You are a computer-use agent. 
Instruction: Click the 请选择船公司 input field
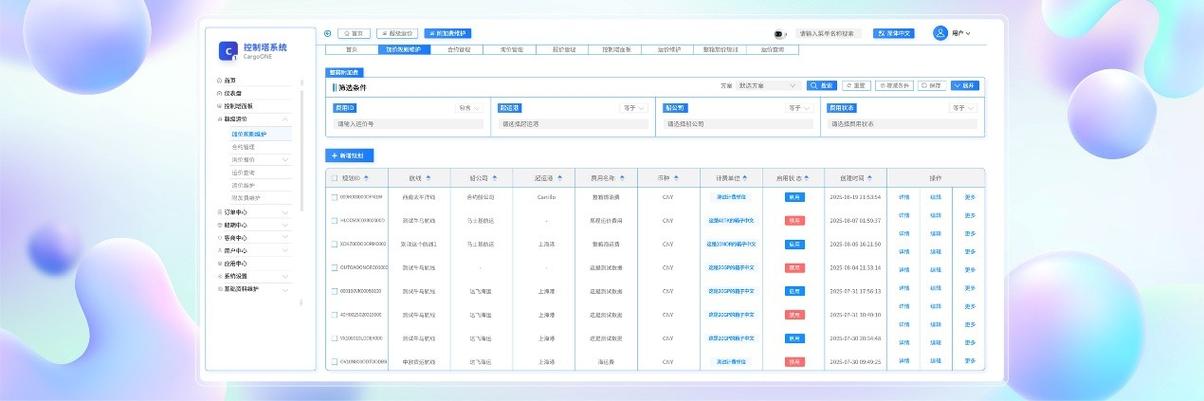point(737,124)
